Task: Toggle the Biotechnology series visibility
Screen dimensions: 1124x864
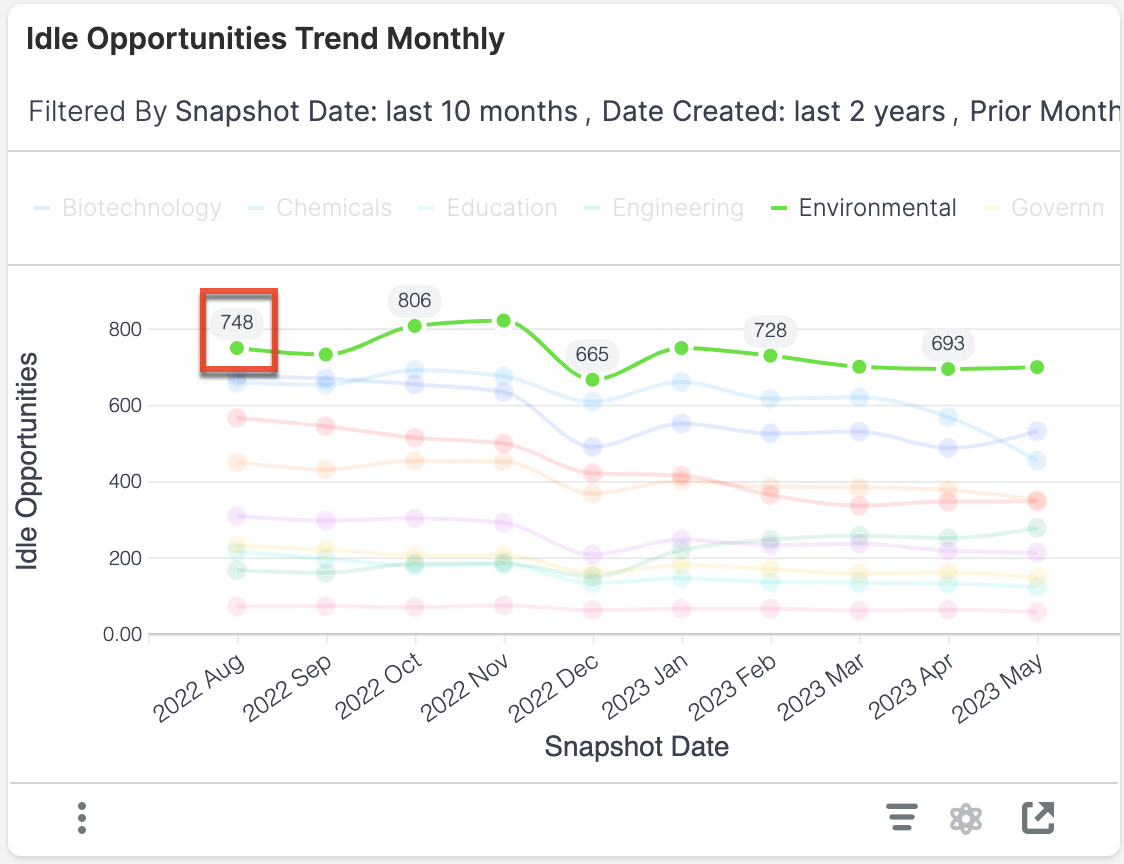Action: [142, 208]
